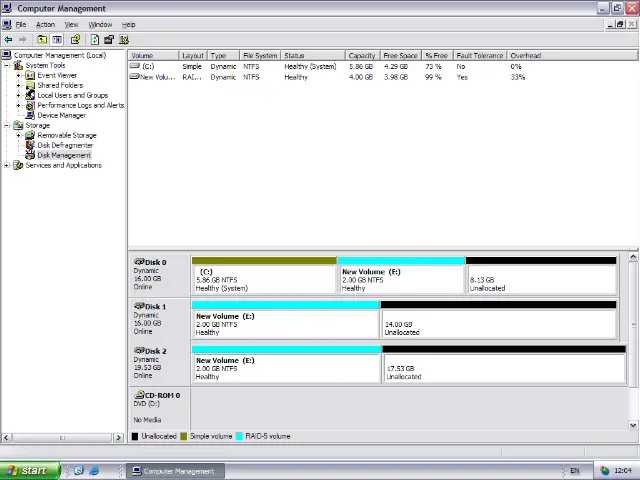The height and width of the screenshot is (480, 640).
Task: Click the Start button
Action: 30,471
